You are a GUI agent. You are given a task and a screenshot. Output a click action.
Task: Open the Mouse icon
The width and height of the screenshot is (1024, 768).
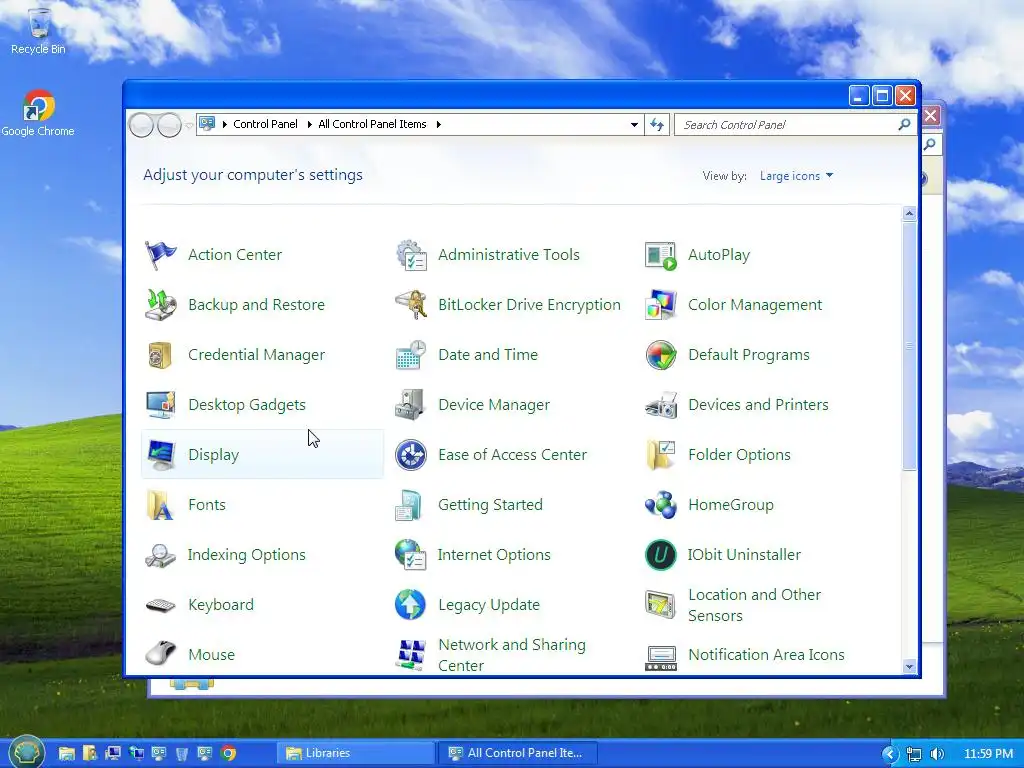tap(161, 654)
